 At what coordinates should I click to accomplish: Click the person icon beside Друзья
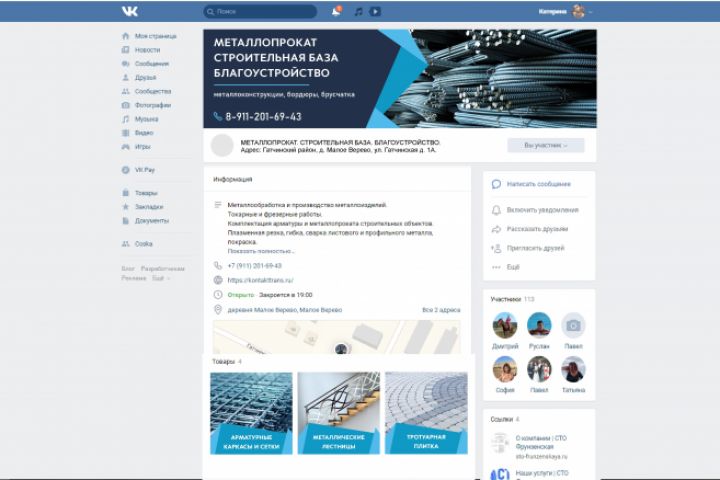(x=125, y=77)
